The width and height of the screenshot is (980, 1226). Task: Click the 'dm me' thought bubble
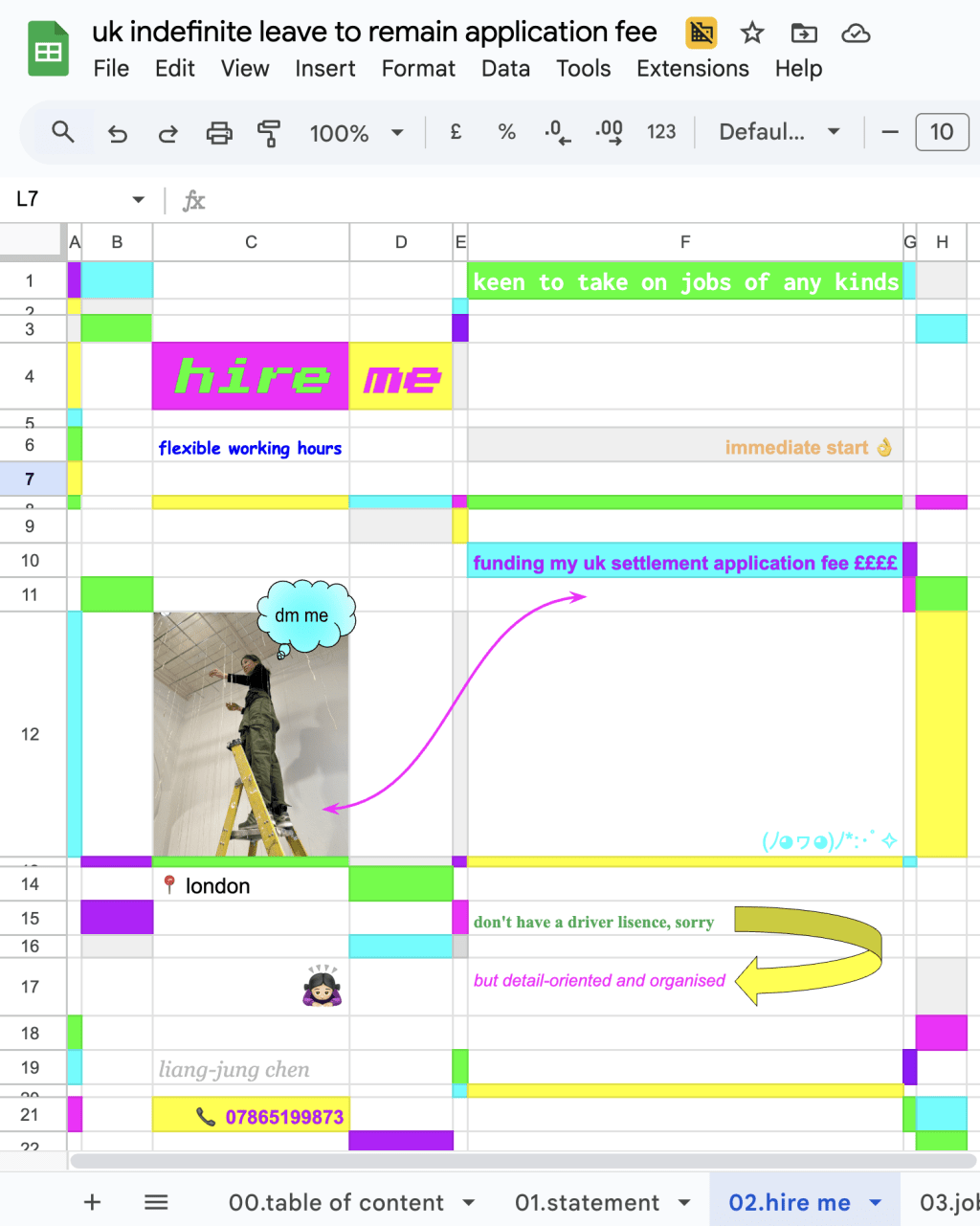pos(306,615)
